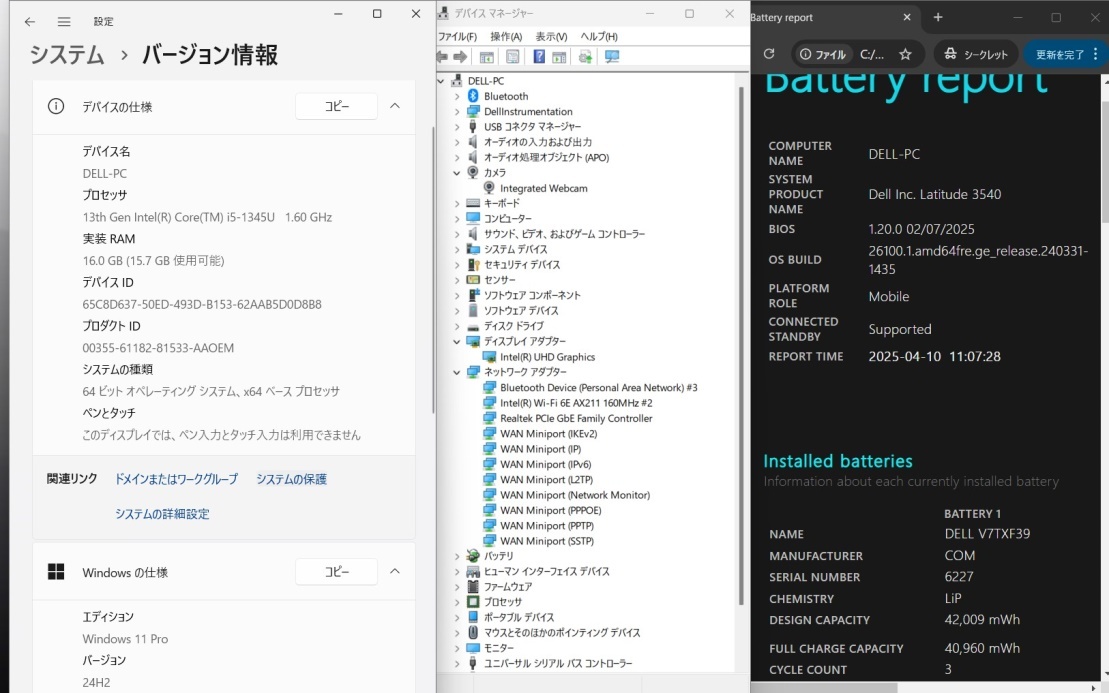This screenshot has width=1109, height=693.
Task: Click the Battery report horizontal scrollbar
Action: point(824,687)
